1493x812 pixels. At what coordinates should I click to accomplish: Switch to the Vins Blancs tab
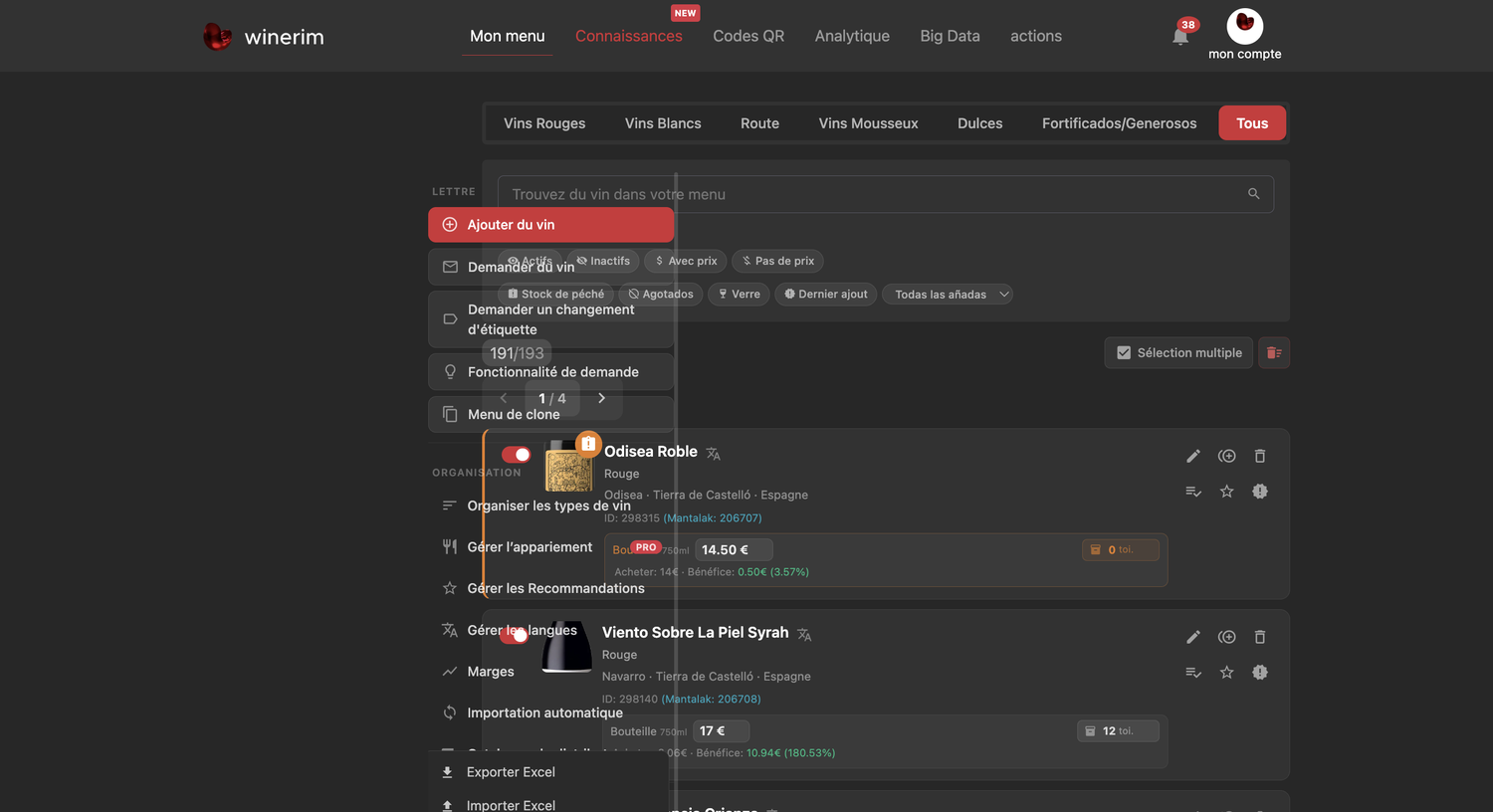tap(663, 123)
